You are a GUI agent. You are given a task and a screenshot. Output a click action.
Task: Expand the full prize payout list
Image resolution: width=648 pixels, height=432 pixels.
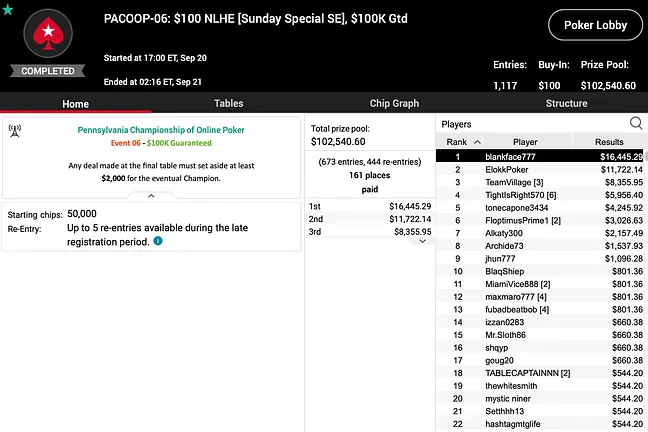422,241
